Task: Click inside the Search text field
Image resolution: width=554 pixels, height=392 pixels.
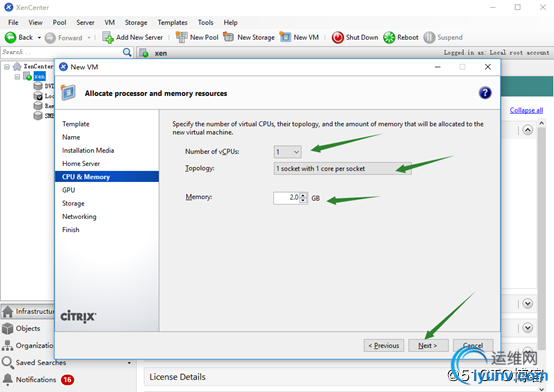Action: (62, 52)
